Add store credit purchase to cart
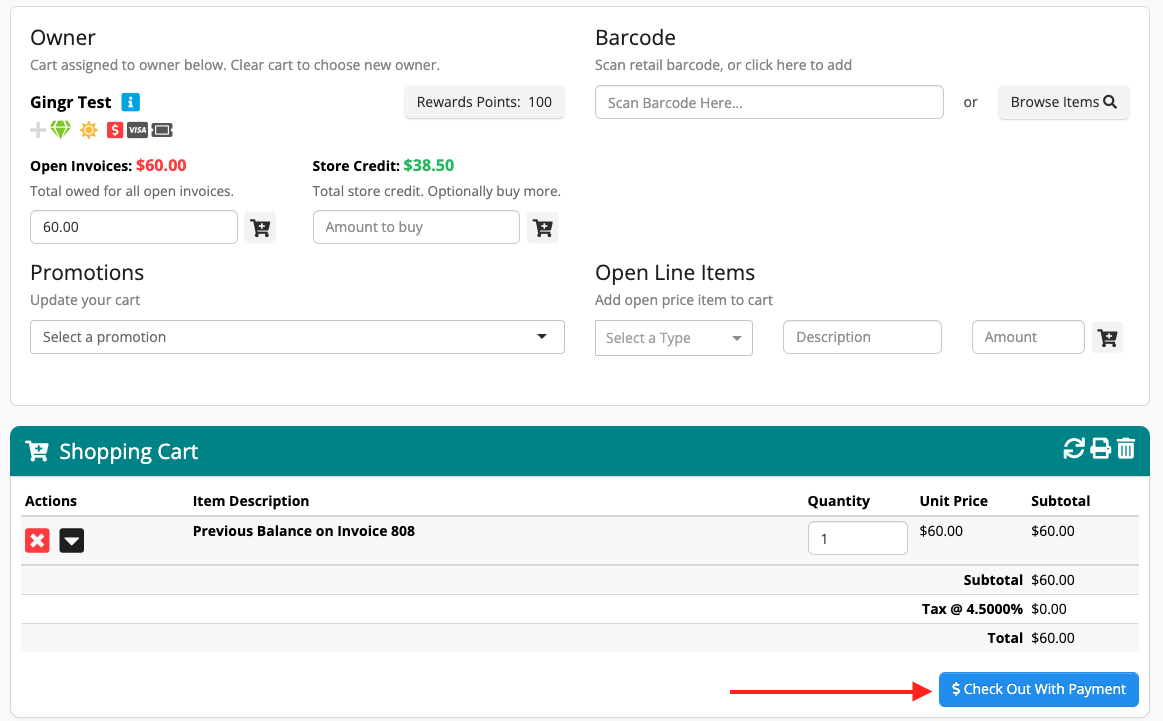 pos(543,228)
